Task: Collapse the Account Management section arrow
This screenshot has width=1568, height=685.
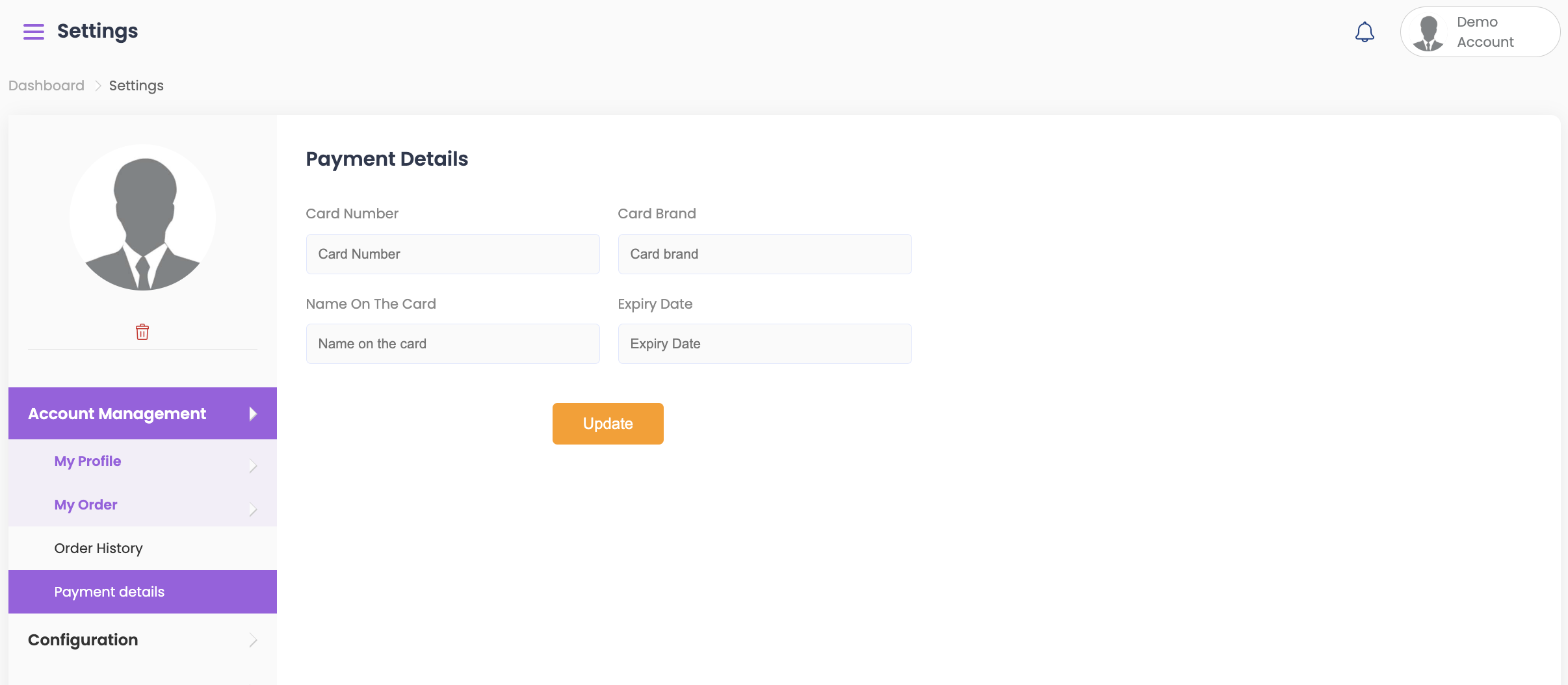Action: (253, 414)
